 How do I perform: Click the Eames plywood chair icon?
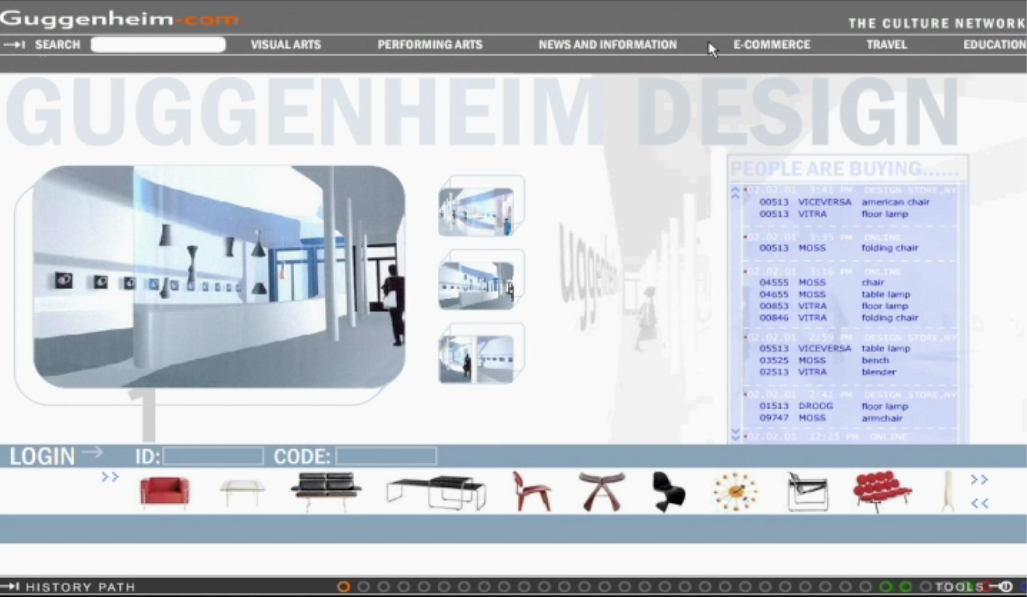pos(530,490)
